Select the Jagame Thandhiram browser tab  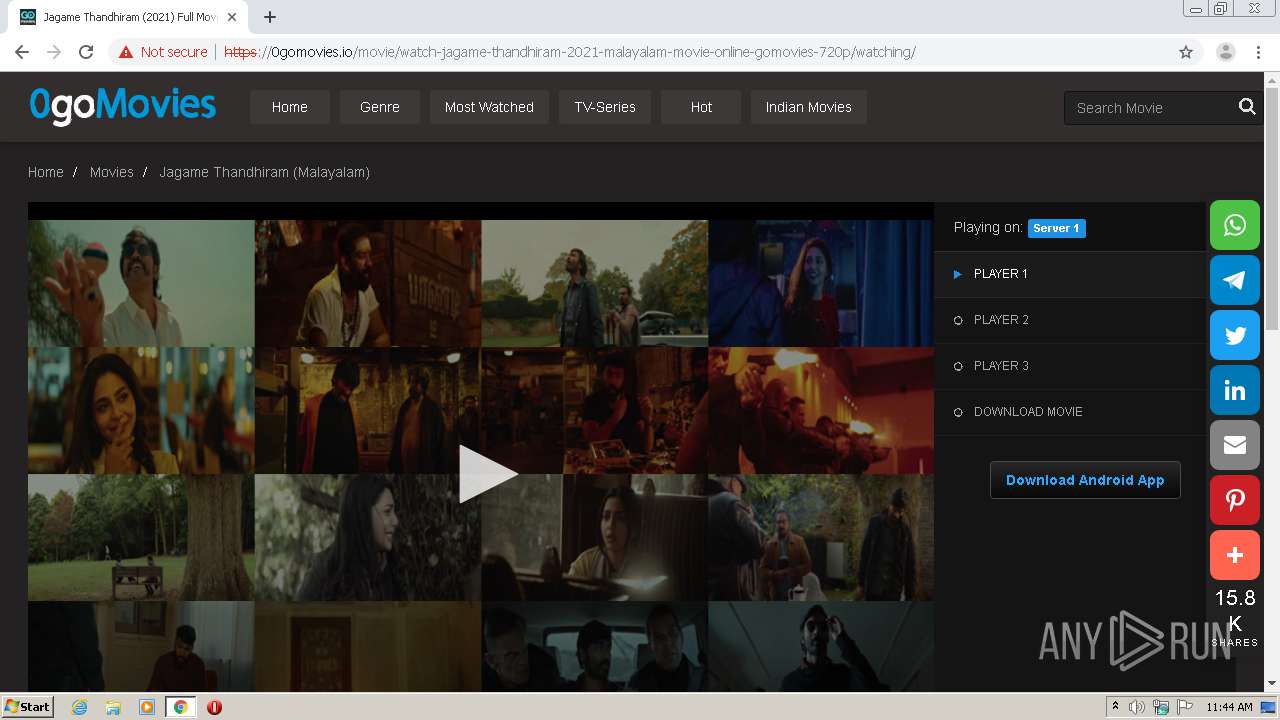[x=130, y=17]
